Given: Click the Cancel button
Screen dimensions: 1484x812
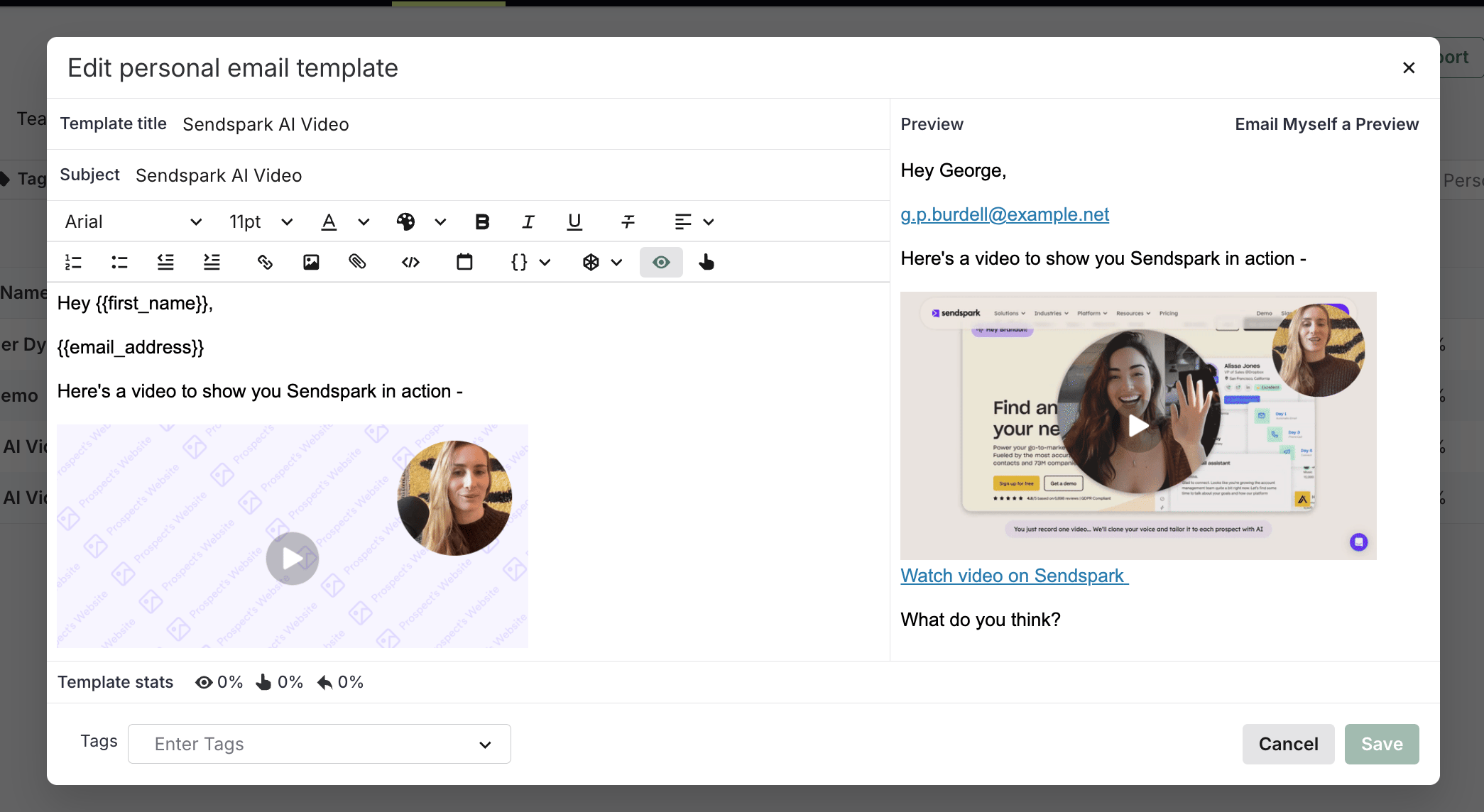Looking at the screenshot, I should coord(1288,744).
